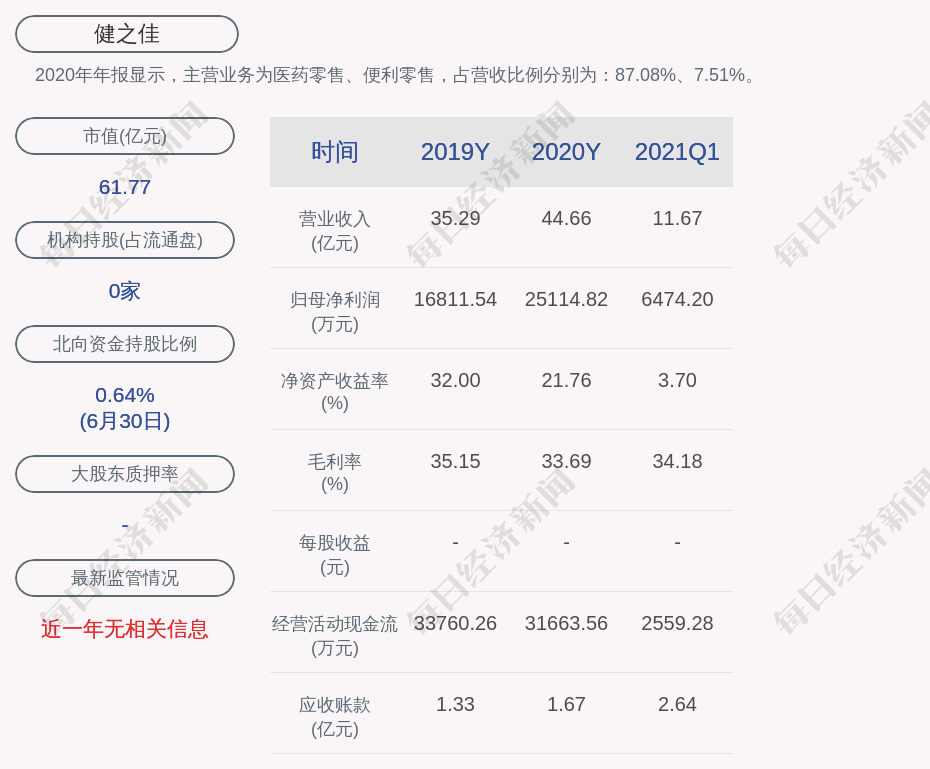930x769 pixels.
Task: Click the 时间 table header cell
Action: pos(335,152)
